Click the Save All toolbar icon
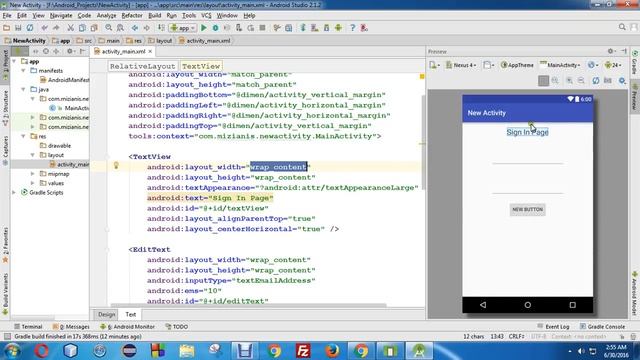The width and height of the screenshot is (640, 360). click(18, 28)
